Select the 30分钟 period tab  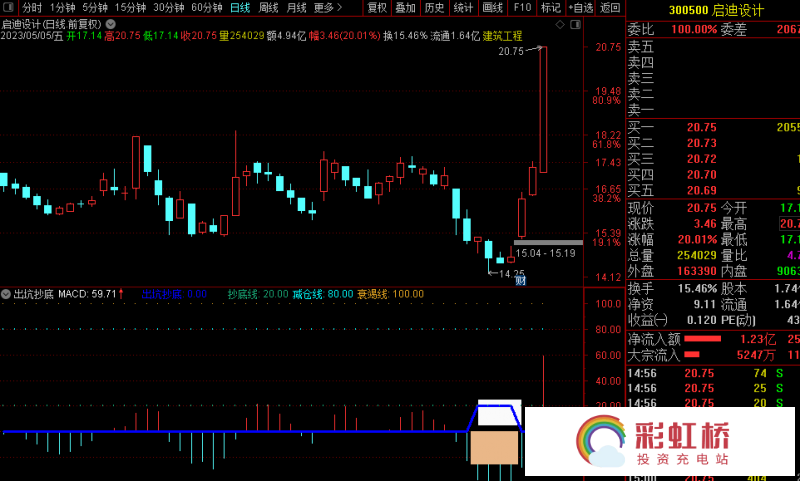pyautogui.click(x=169, y=8)
